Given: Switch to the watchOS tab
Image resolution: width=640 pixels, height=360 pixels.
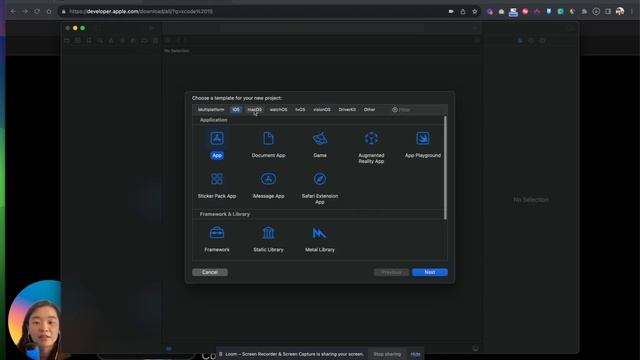Looking at the screenshot, I should 278,109.
